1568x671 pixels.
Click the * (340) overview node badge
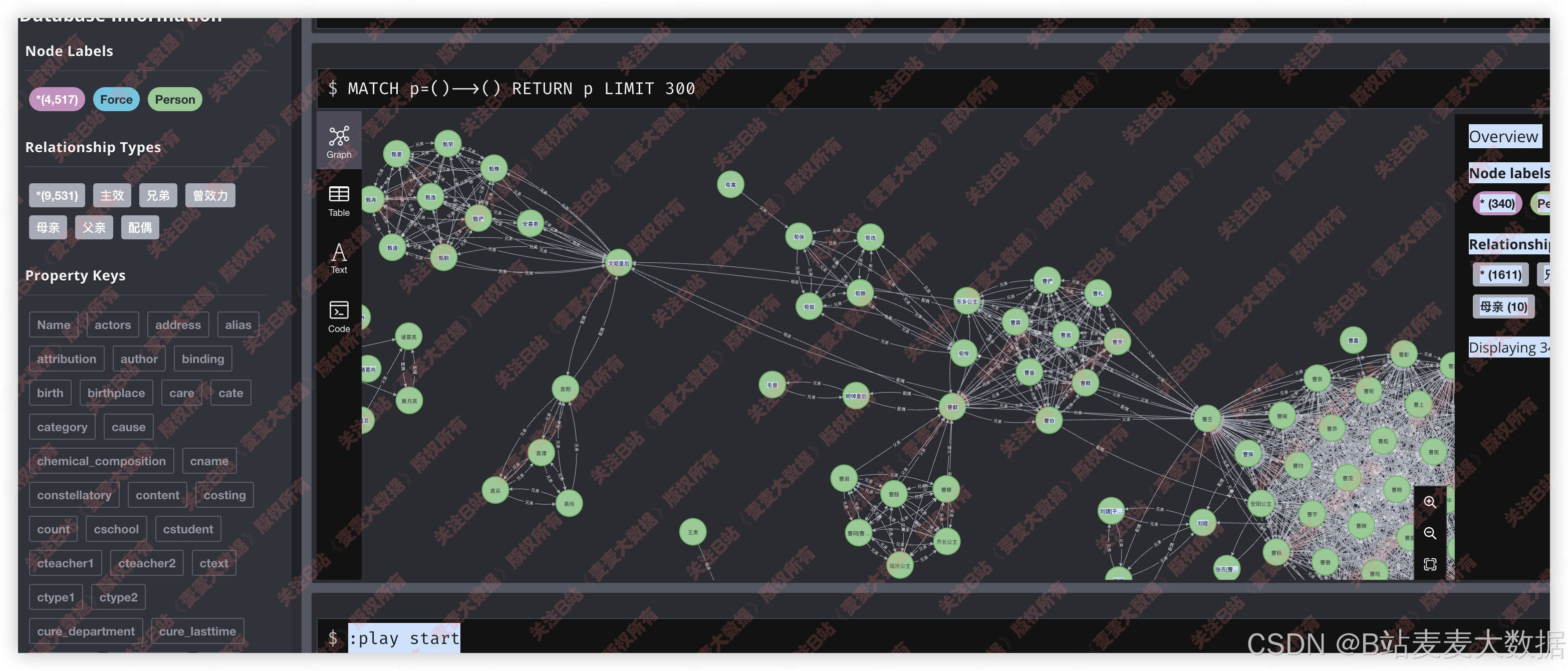pos(1497,204)
